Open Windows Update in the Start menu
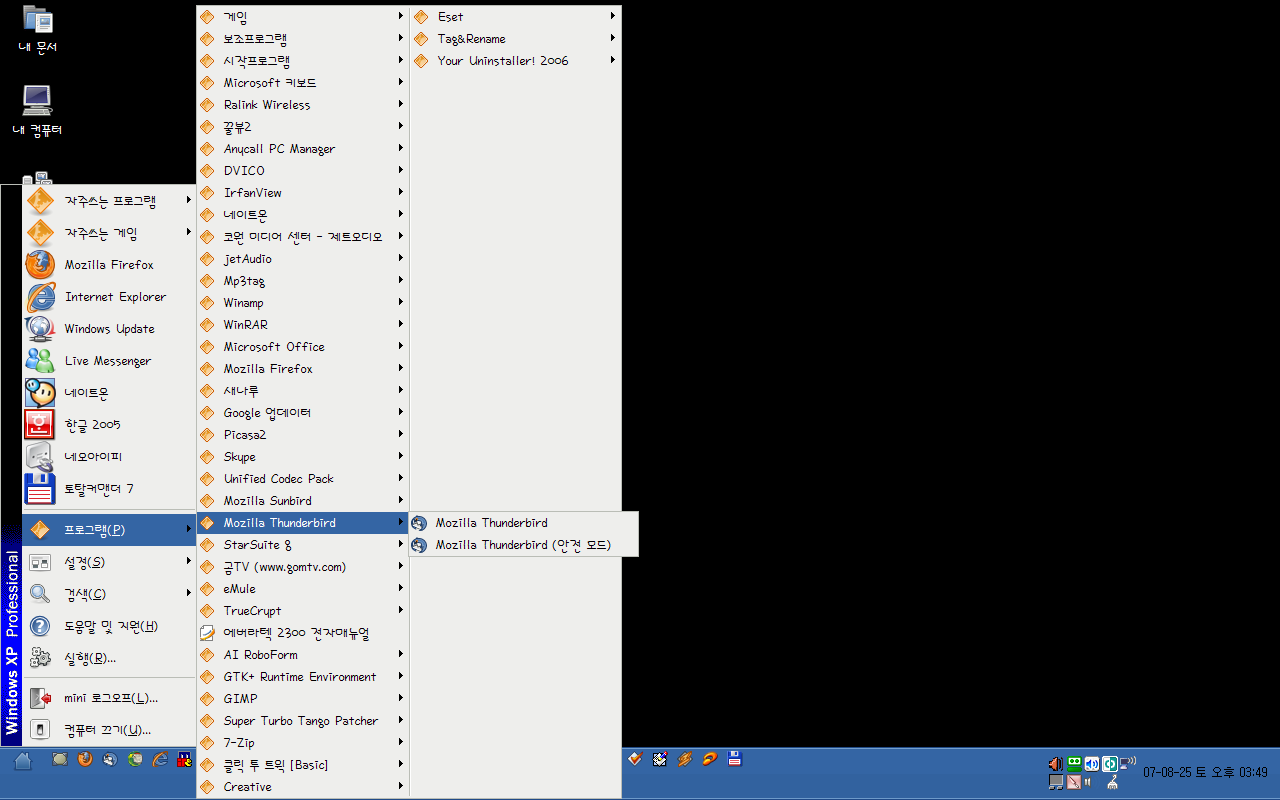 109,329
